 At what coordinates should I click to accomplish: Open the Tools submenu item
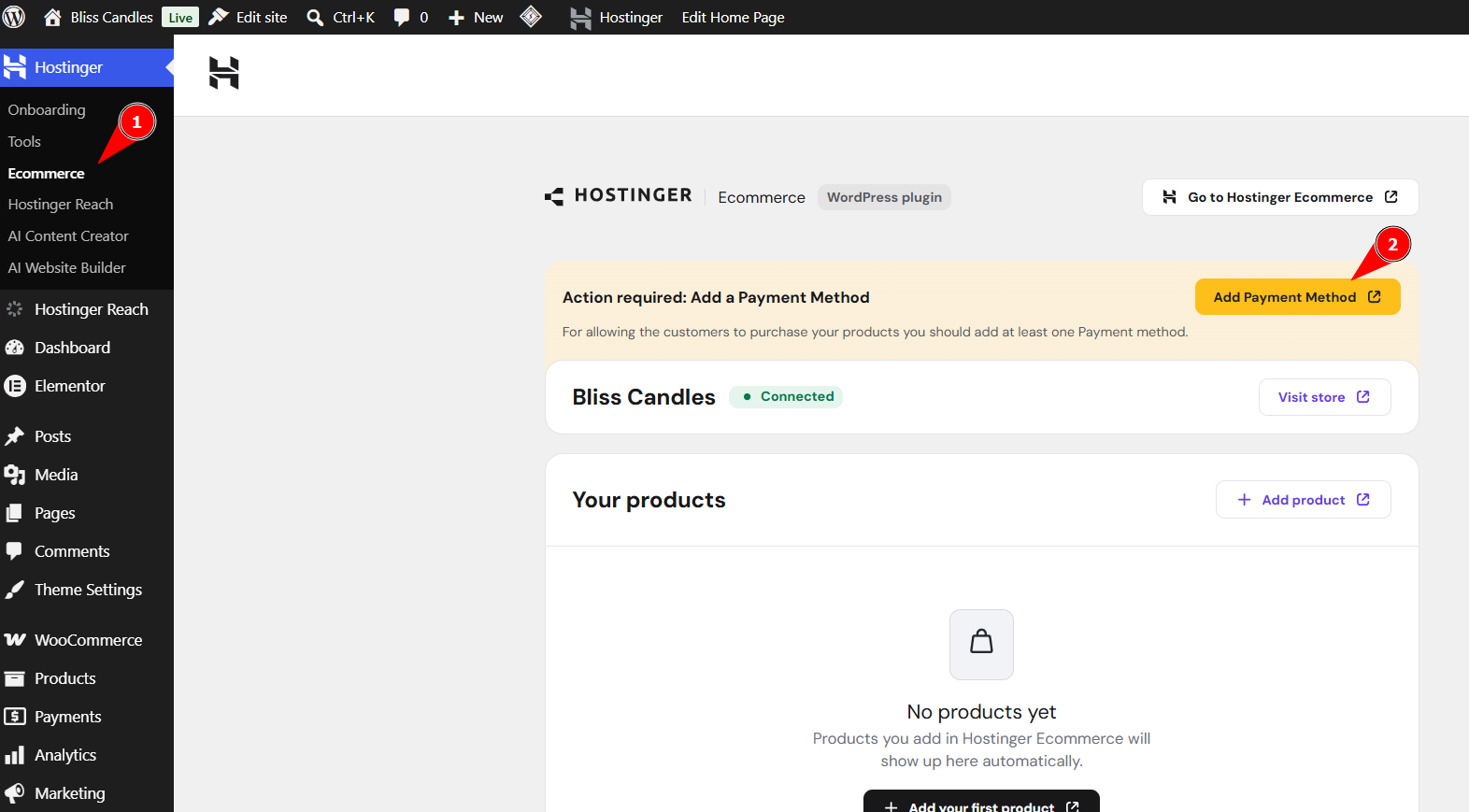24,142
